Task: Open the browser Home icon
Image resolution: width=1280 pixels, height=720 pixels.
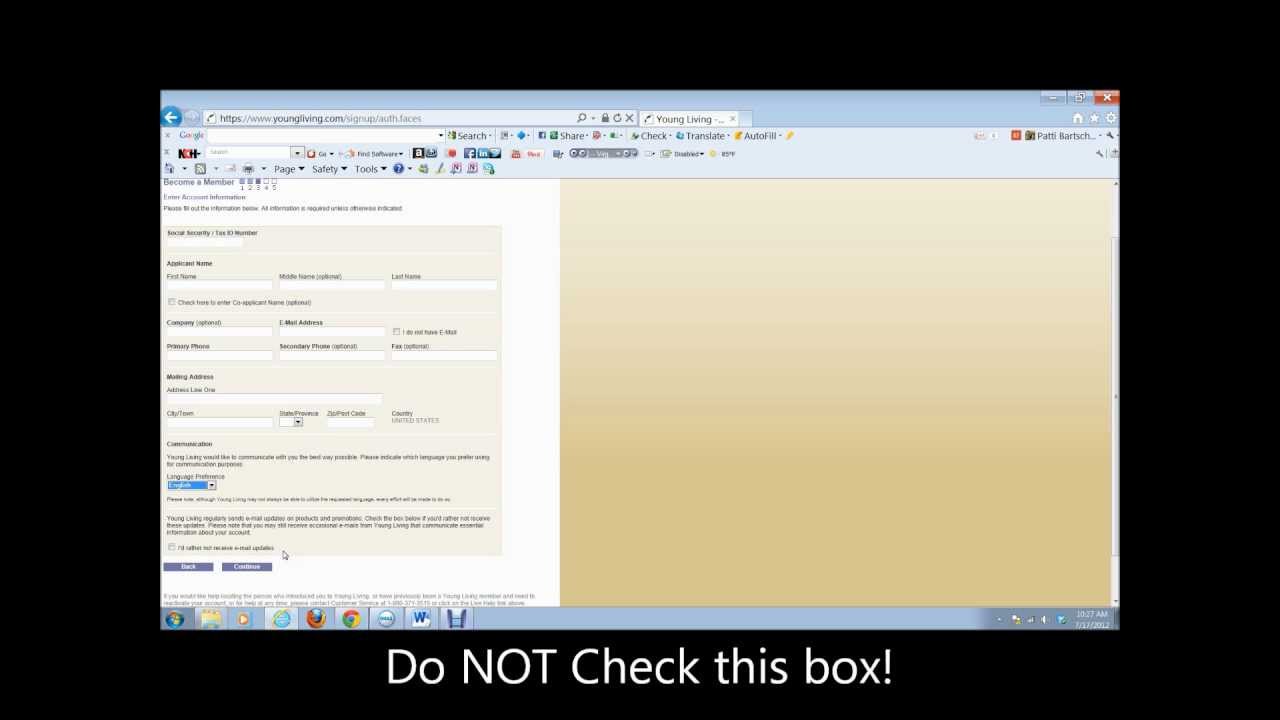Action: click(x=1078, y=118)
